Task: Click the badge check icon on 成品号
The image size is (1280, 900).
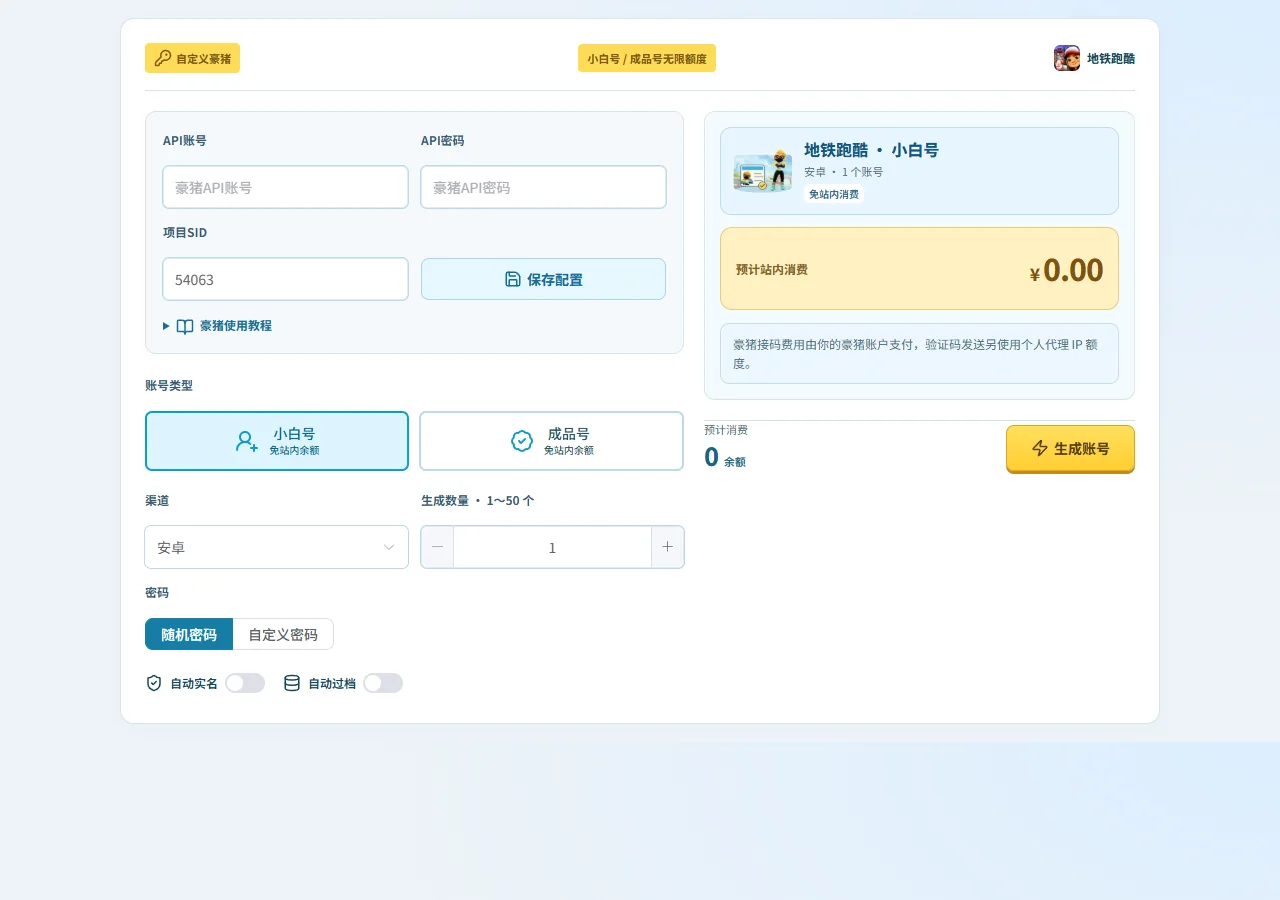Action: click(522, 441)
